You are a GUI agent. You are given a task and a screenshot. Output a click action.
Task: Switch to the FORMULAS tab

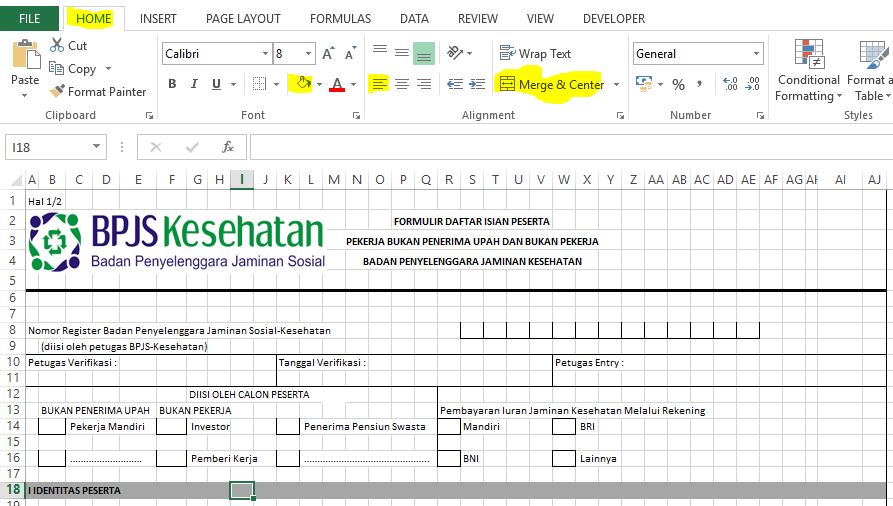[x=341, y=19]
